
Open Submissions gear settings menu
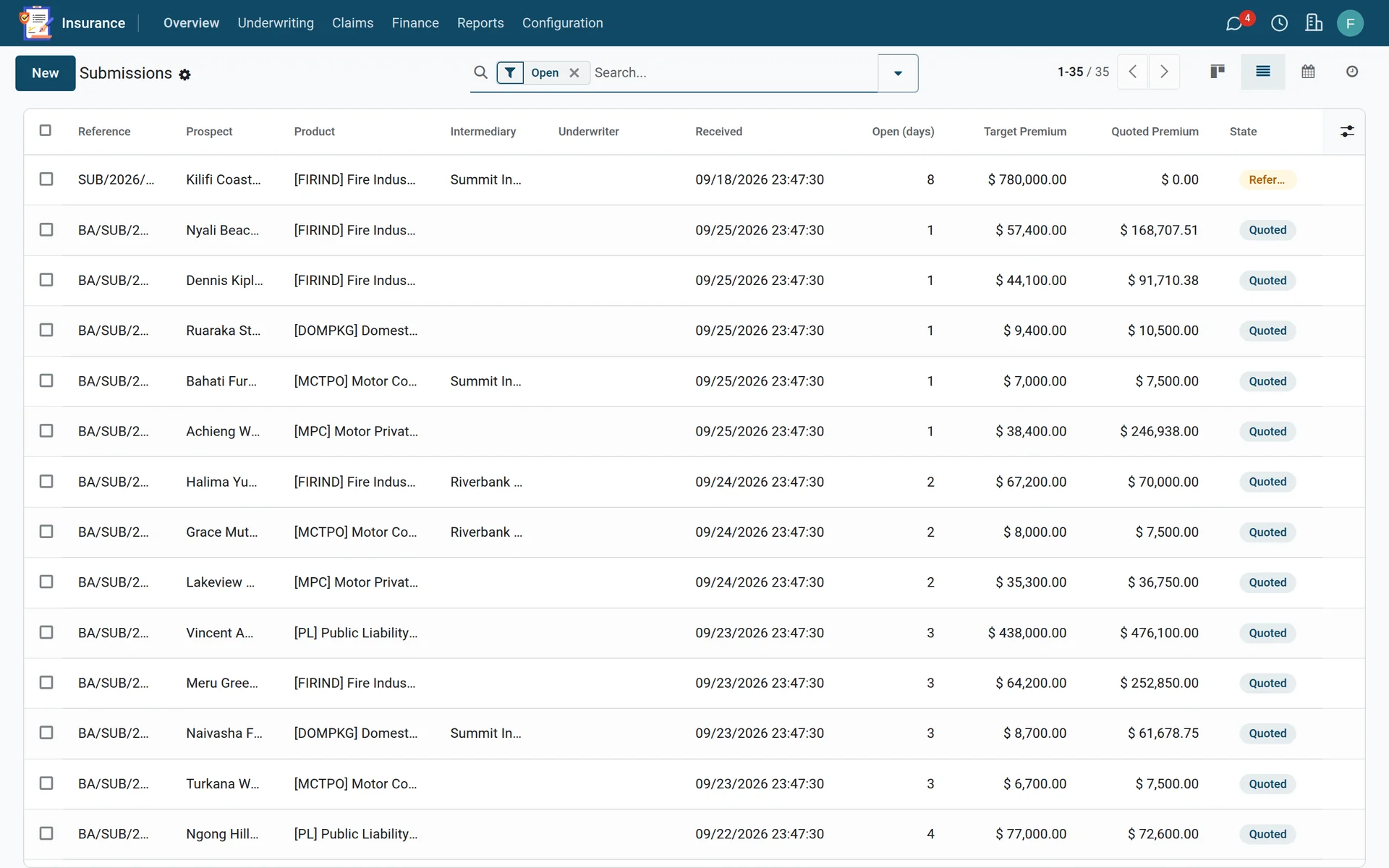pos(184,75)
